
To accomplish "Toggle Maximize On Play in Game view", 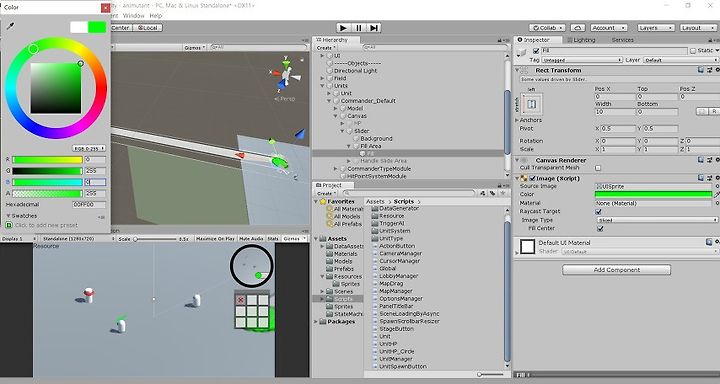I will click(215, 239).
